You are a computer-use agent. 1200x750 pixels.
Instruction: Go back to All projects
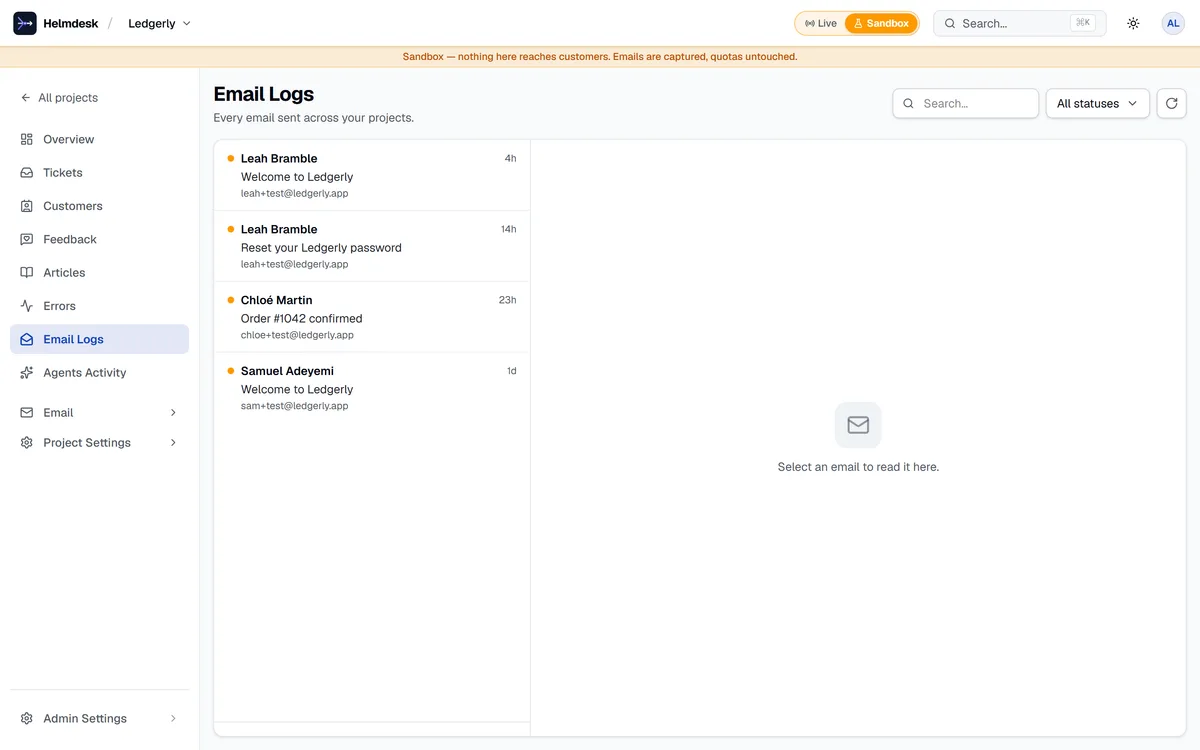click(x=59, y=98)
